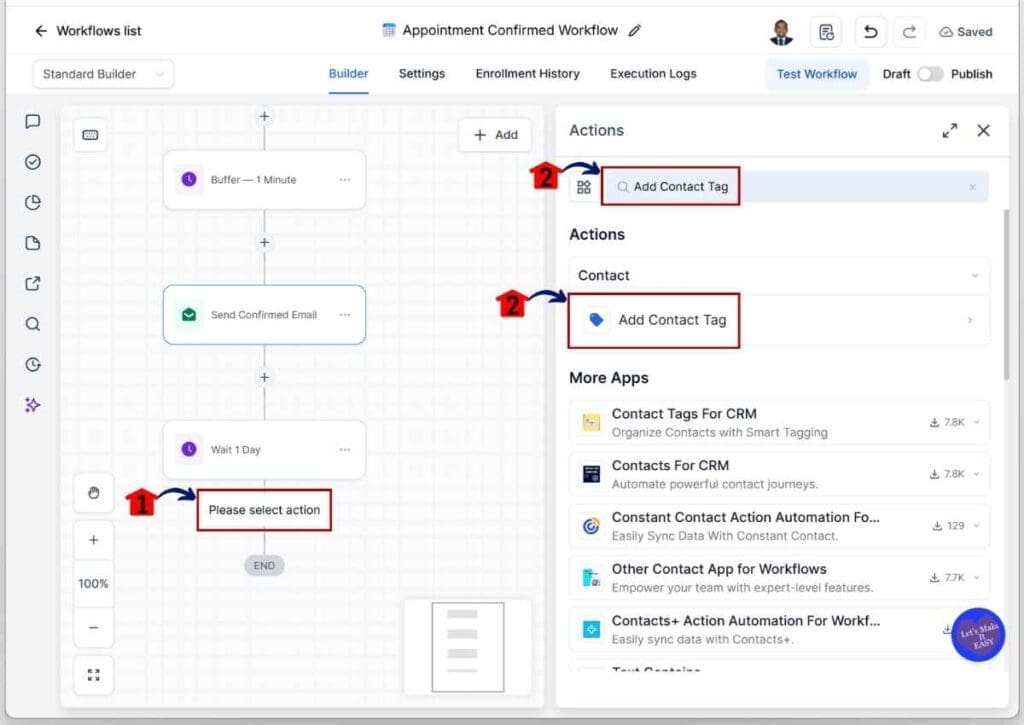Viewport: 1024px width, 725px height.
Task: Redo the last change
Action: pyautogui.click(x=908, y=32)
